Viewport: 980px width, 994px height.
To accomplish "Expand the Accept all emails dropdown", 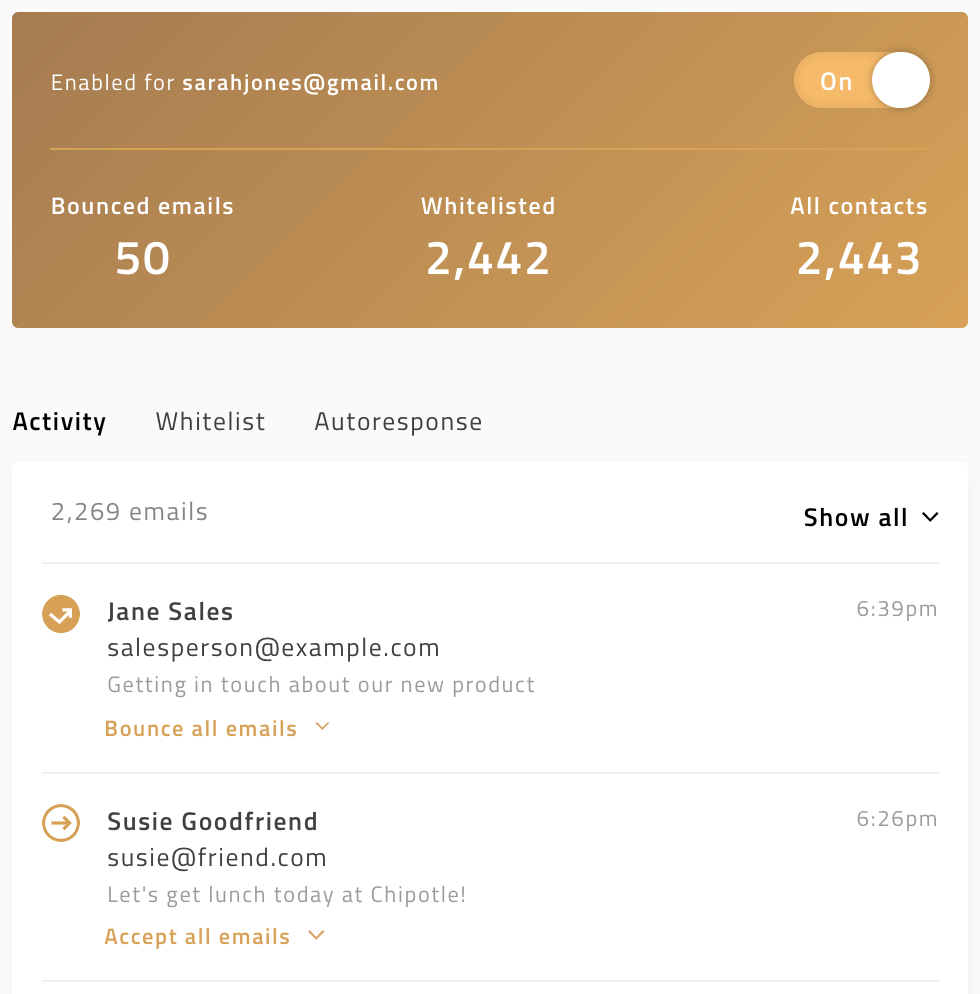I will coord(214,937).
